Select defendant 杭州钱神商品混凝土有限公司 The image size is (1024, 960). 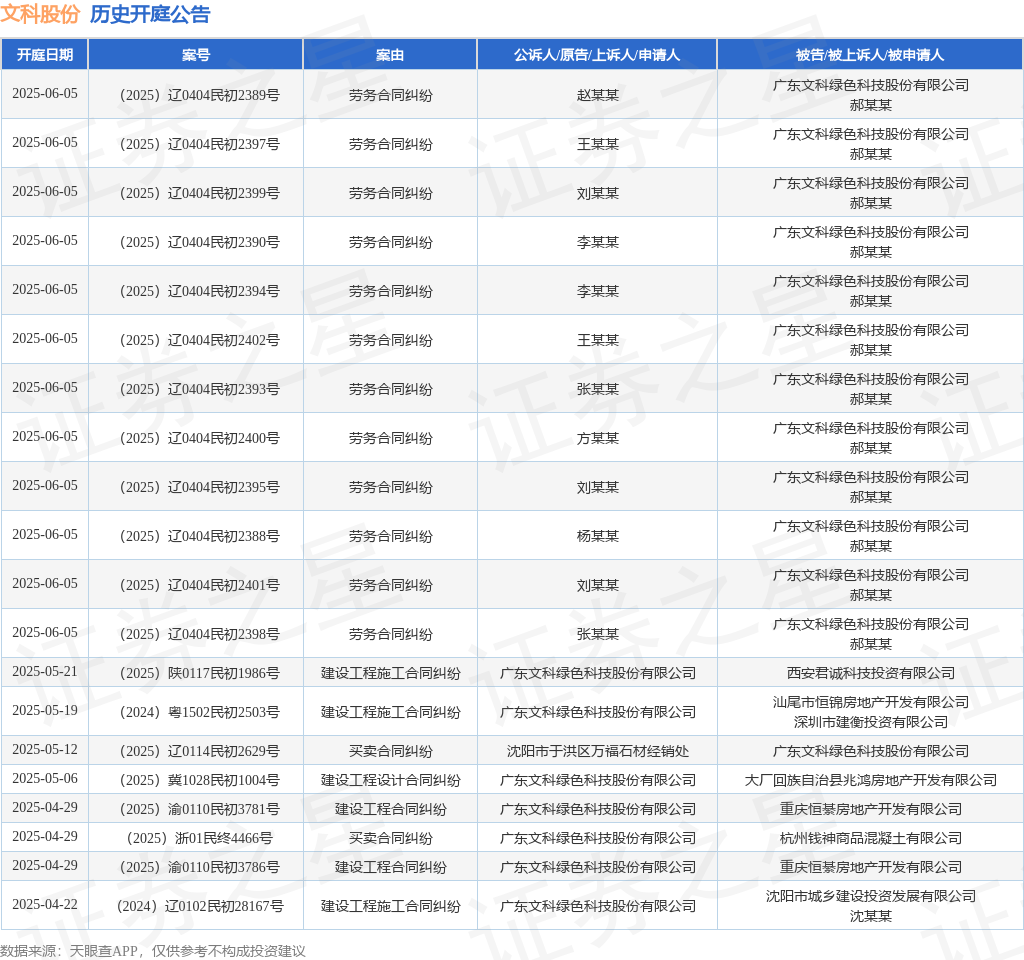(x=871, y=839)
